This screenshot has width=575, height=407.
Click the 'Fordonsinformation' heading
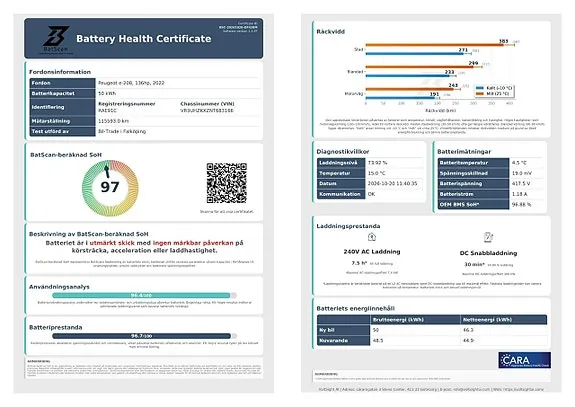[x=60, y=72]
